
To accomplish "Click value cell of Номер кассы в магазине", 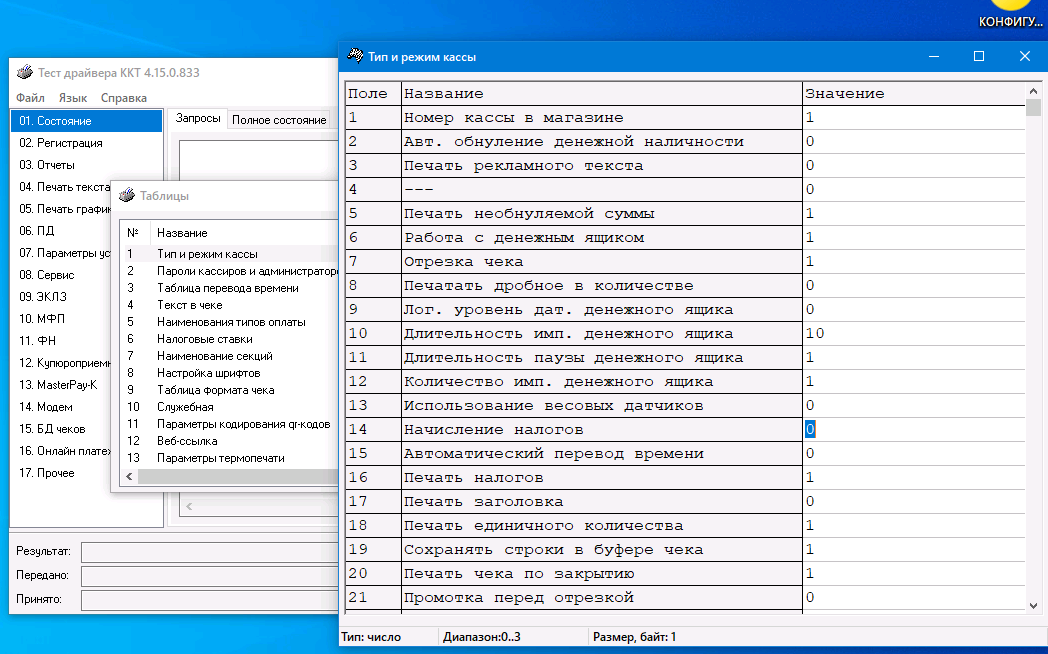I will 913,118.
